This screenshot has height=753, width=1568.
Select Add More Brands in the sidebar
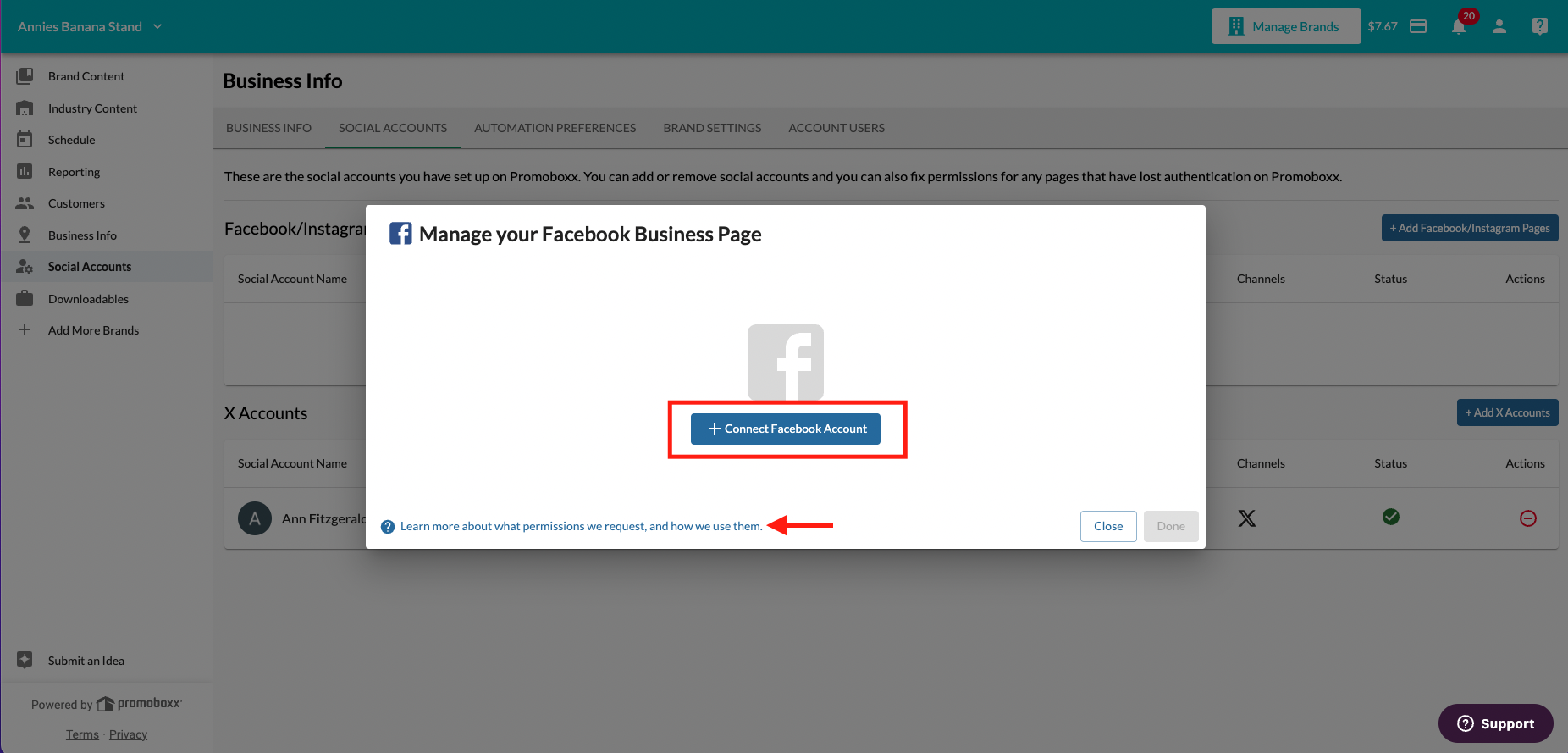point(93,330)
